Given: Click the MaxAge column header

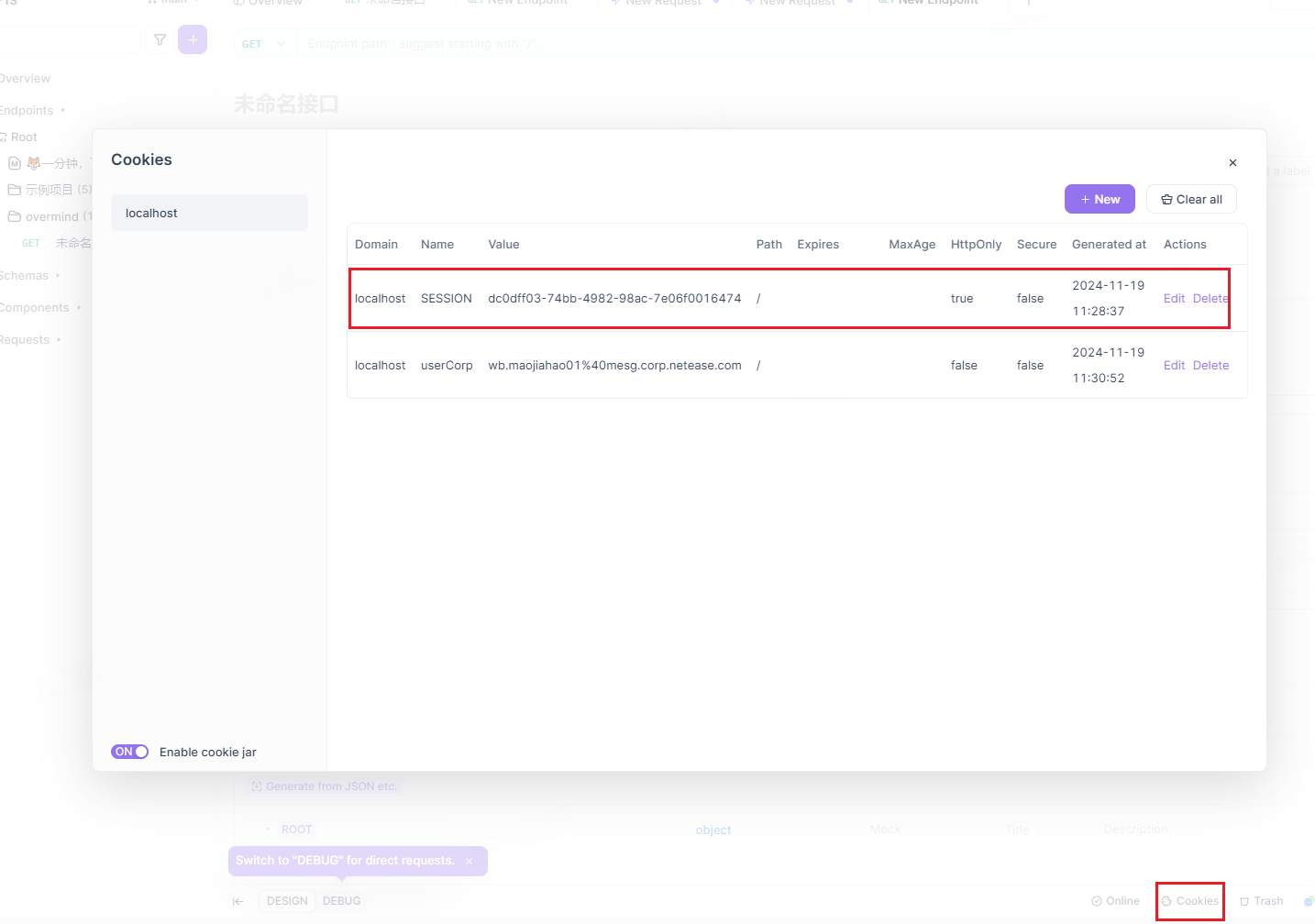Looking at the screenshot, I should point(912,244).
